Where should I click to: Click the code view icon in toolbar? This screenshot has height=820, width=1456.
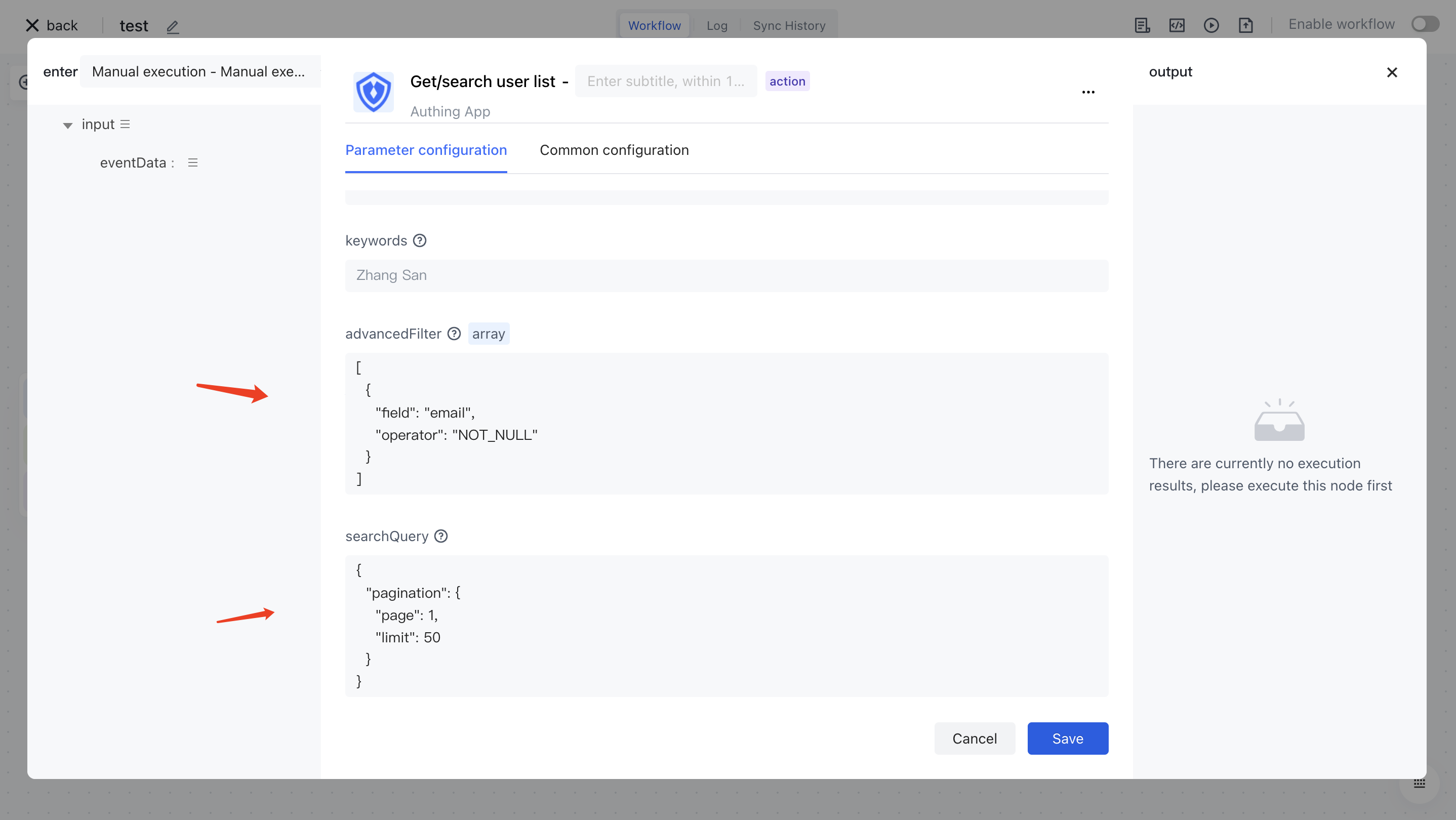coord(1176,25)
